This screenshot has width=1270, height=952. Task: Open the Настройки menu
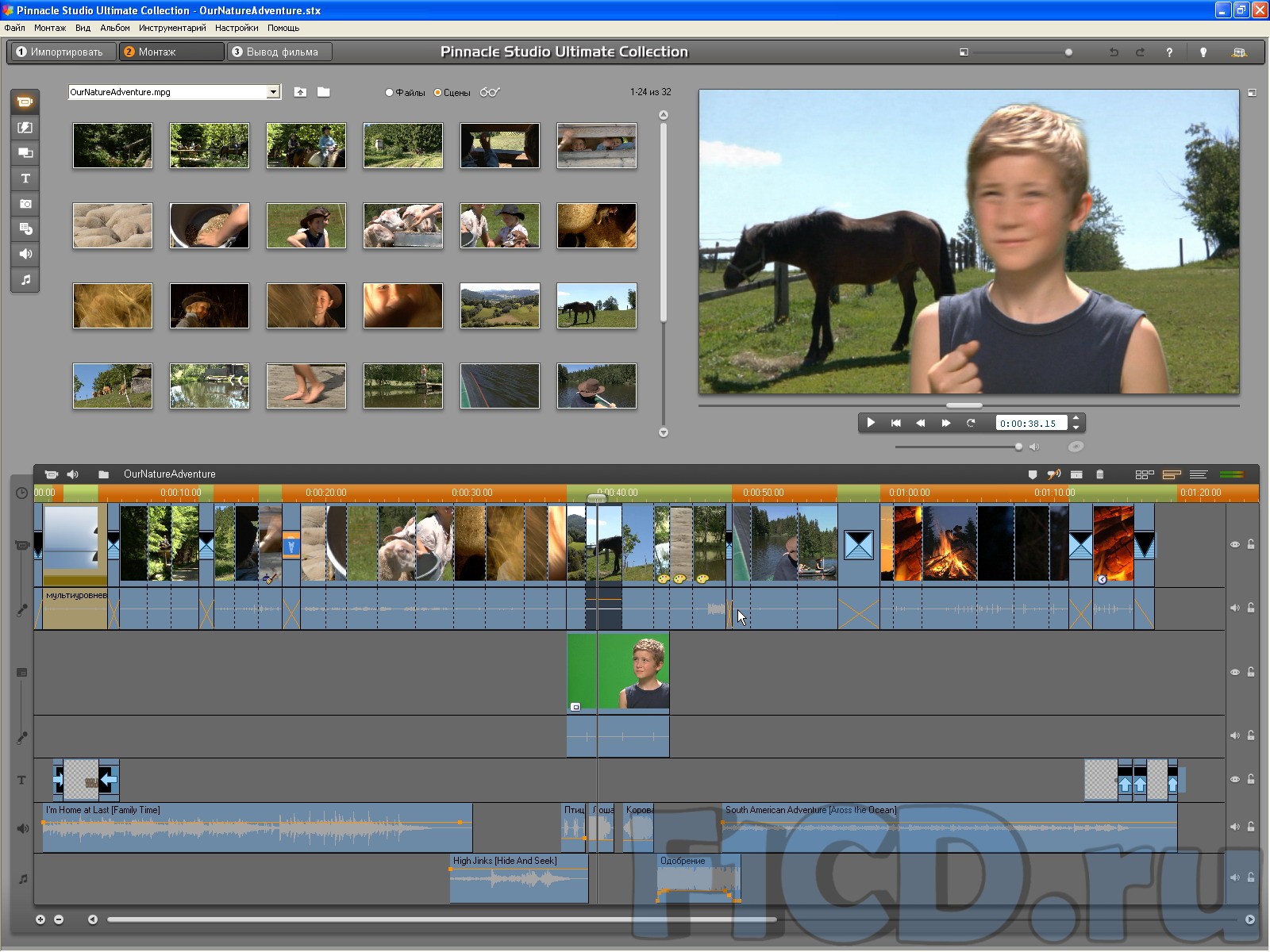coord(237,28)
